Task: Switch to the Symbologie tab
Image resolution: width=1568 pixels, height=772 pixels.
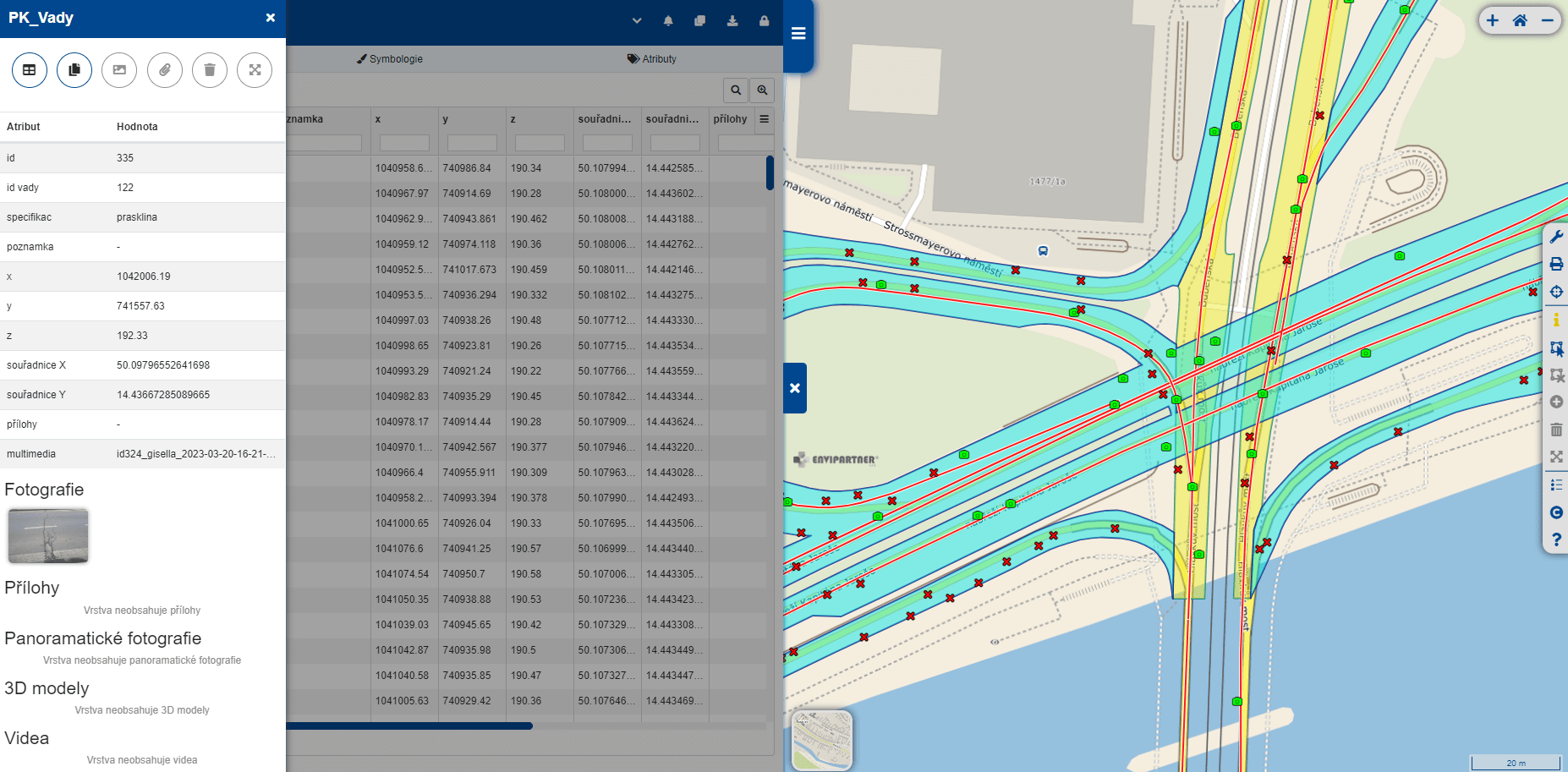Action: click(390, 59)
